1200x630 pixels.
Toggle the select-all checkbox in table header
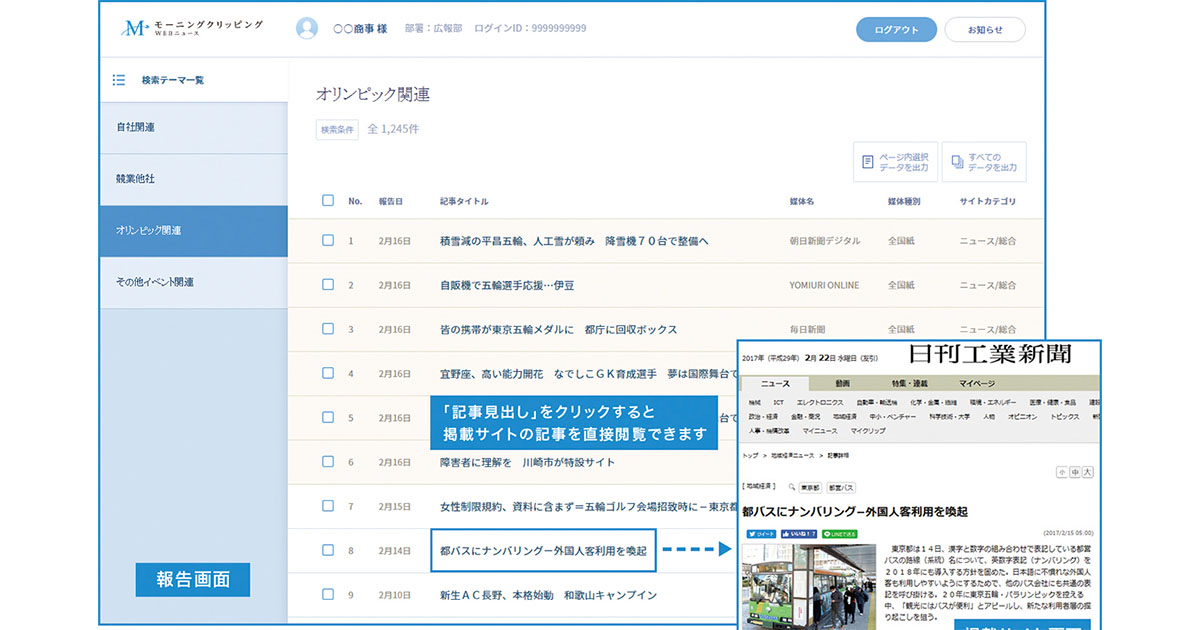[x=328, y=201]
